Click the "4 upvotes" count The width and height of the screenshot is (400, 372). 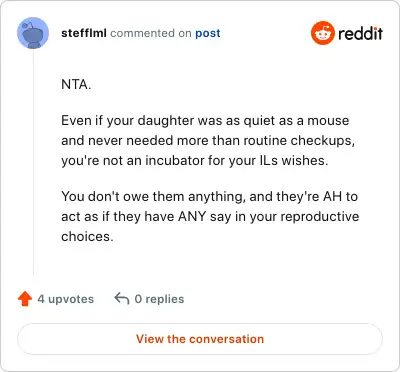[66, 299]
